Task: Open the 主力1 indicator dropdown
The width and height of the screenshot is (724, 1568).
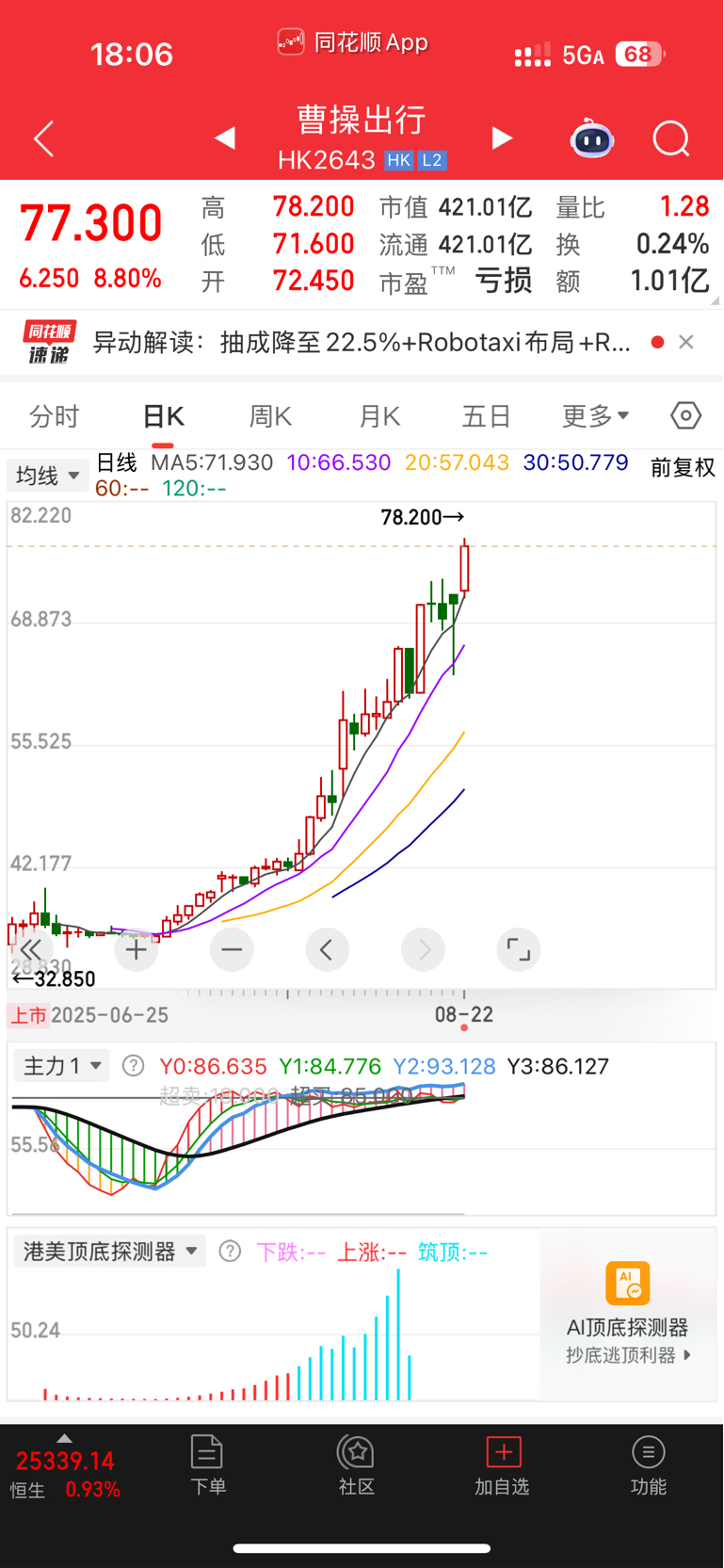Action: pyautogui.click(x=62, y=1066)
